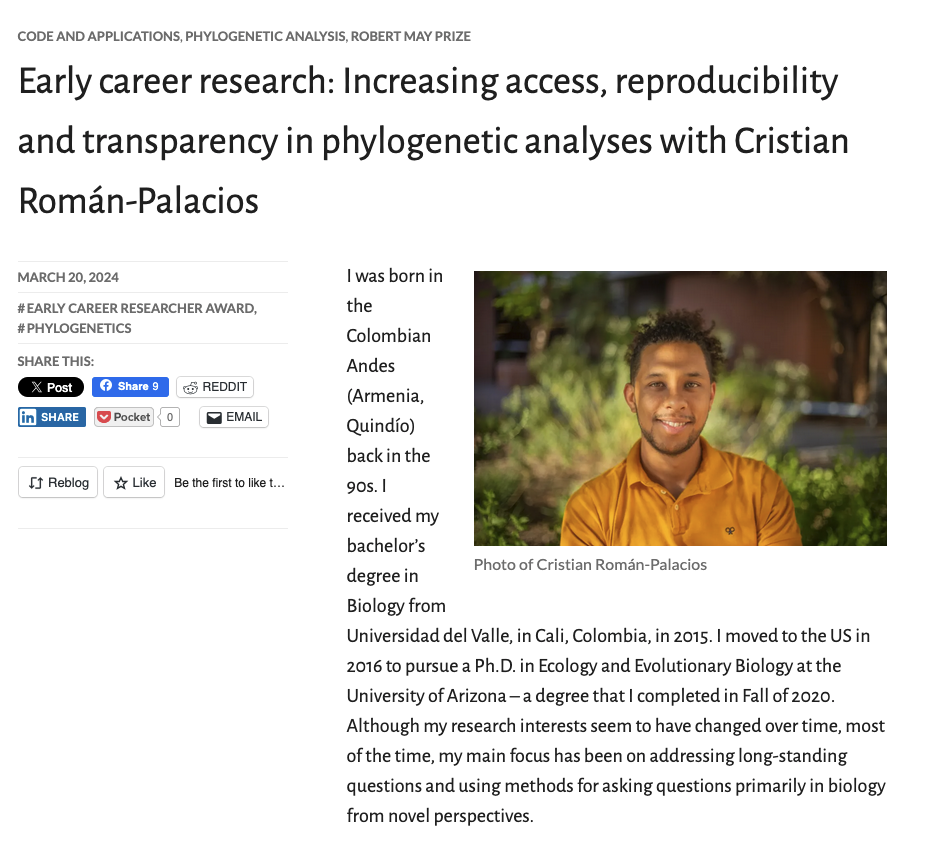Screen dimensions: 929x843
Task: Click the Reblog arrows icon
Action: click(36, 483)
